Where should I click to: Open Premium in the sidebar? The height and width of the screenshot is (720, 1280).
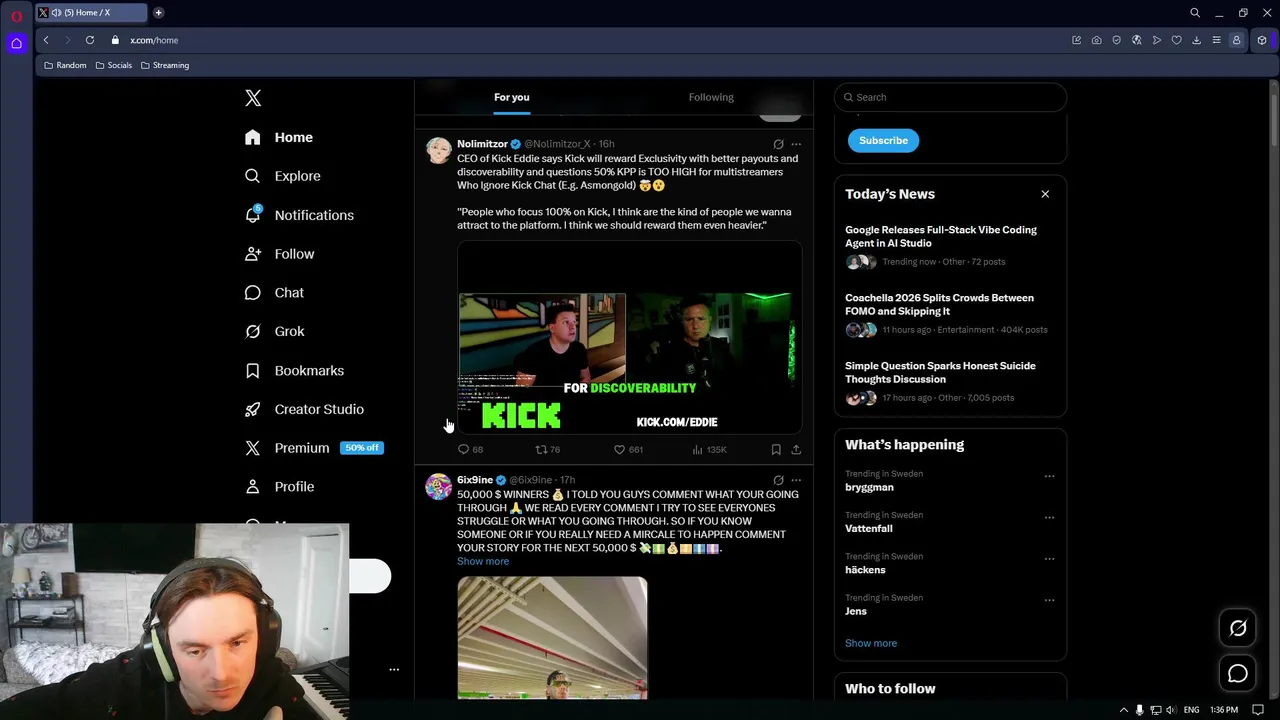pos(314,448)
